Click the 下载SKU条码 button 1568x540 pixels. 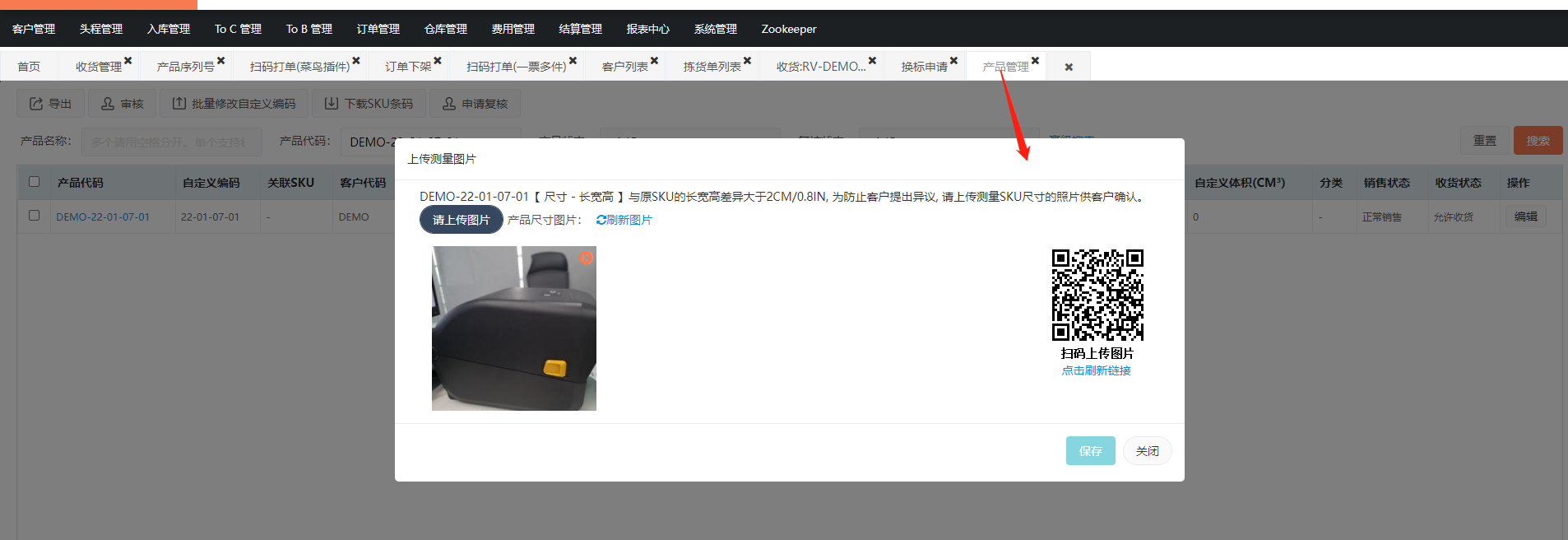click(369, 104)
